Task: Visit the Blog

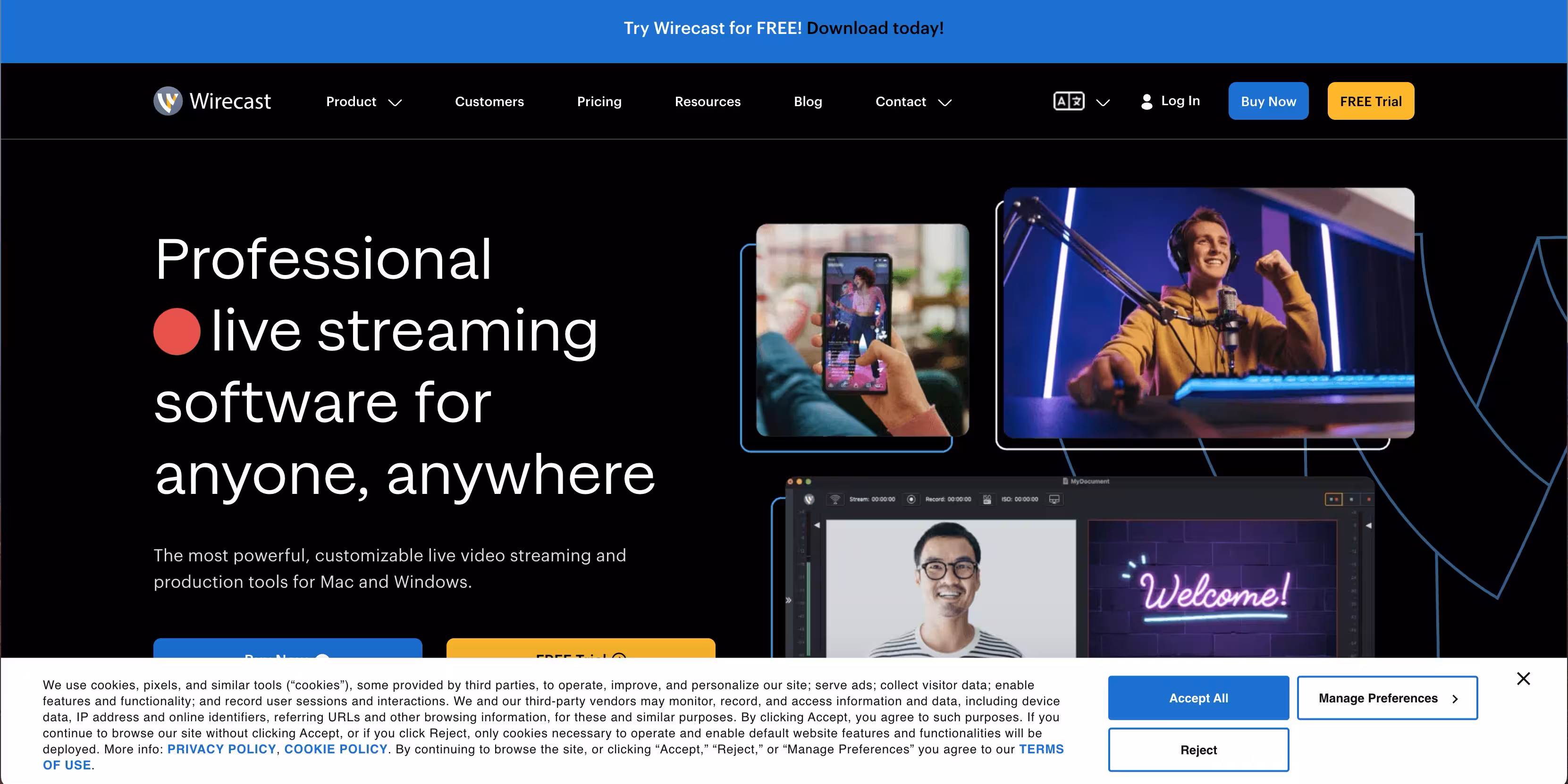Action: (808, 101)
